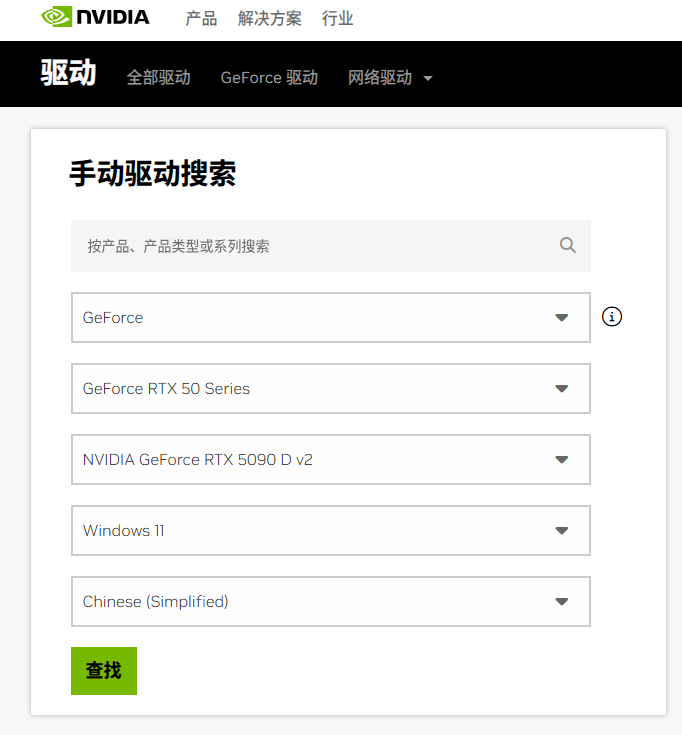The width and height of the screenshot is (682, 735).
Task: Switch to the GeForce 驱动 tab
Action: click(269, 78)
